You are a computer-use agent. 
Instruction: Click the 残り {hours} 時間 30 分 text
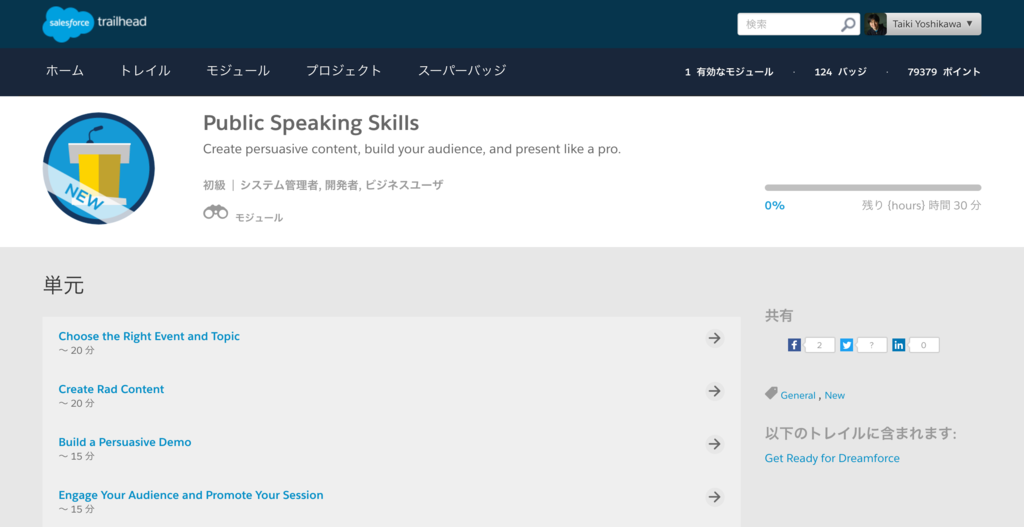tap(921, 206)
